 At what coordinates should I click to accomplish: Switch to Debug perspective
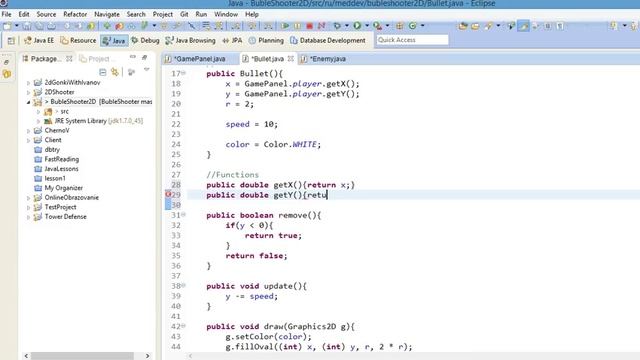tap(145, 40)
